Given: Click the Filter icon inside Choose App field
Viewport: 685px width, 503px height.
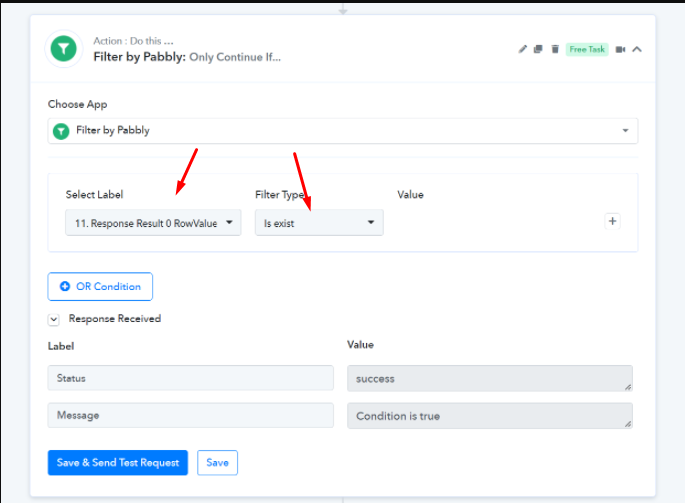Looking at the screenshot, I should 61,131.
